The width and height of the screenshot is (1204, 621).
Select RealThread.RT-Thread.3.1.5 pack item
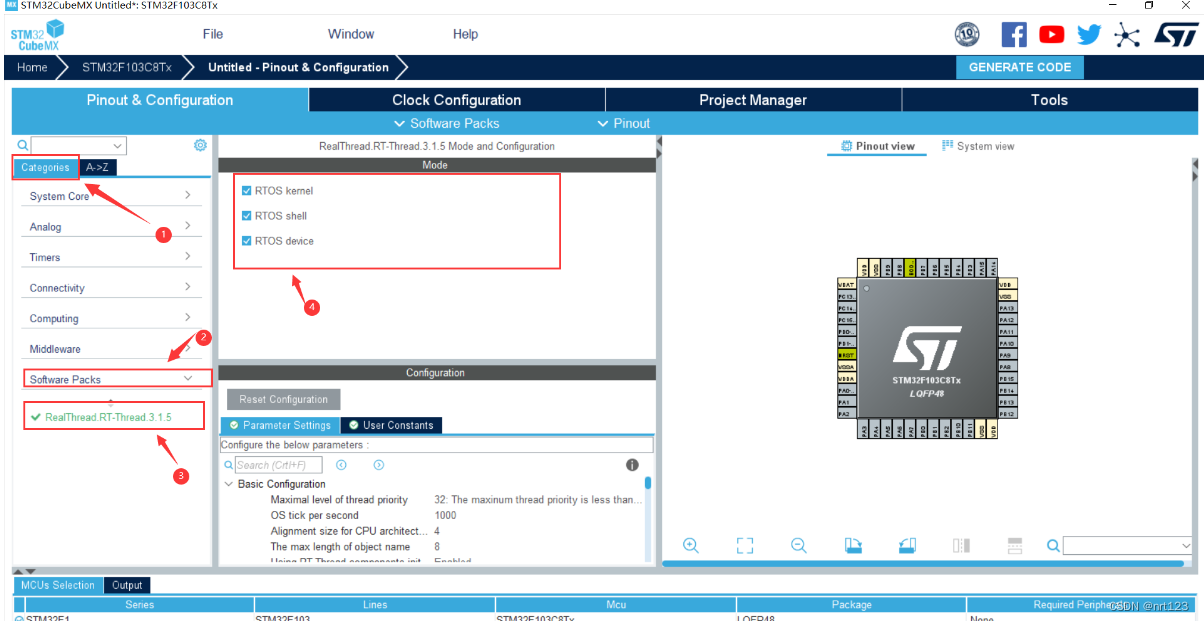coord(101,417)
